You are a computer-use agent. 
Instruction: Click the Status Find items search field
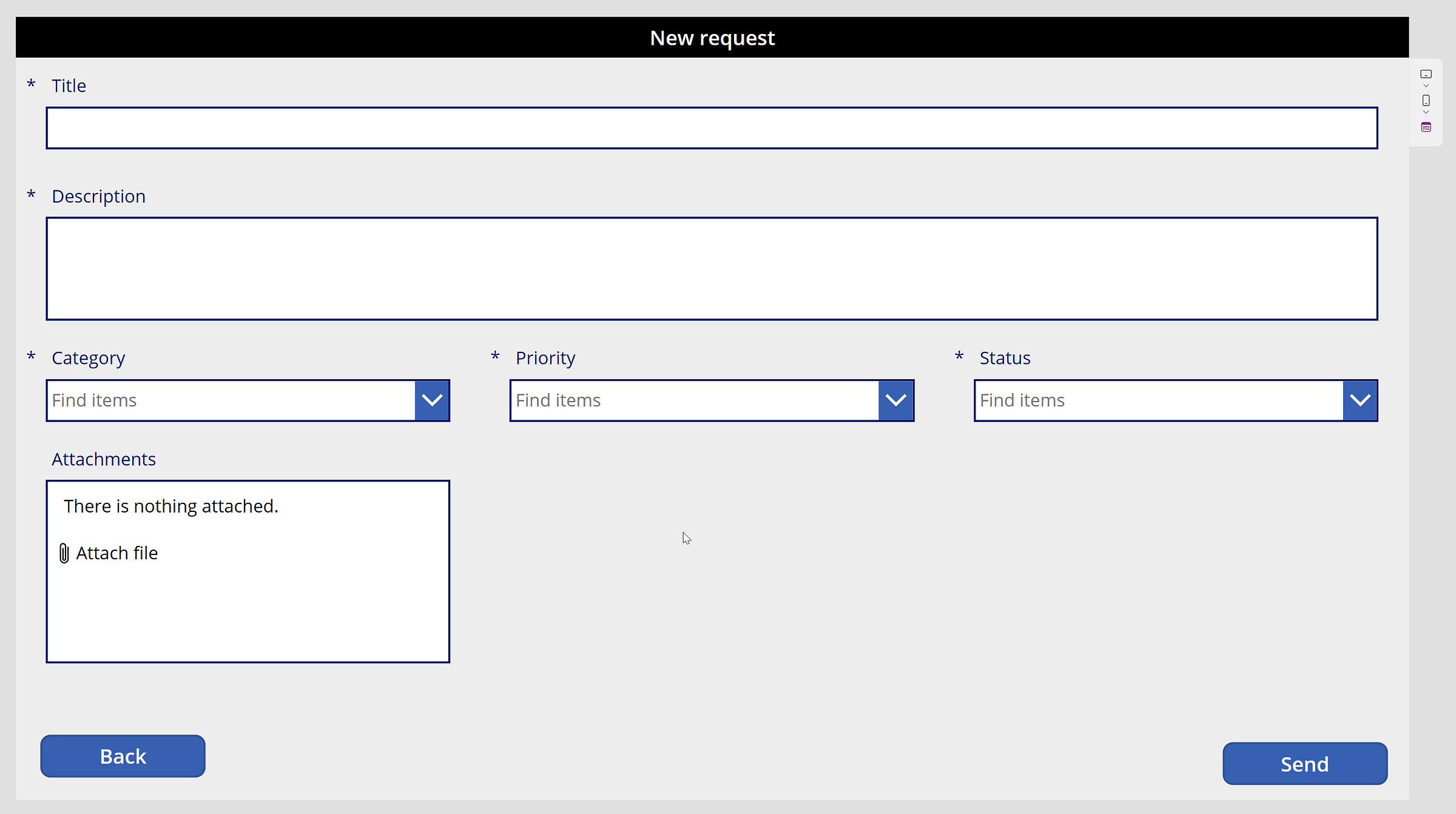tap(1158, 400)
